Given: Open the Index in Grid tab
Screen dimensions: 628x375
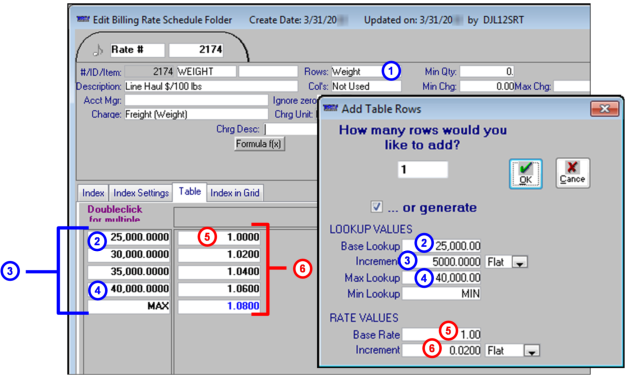Looking at the screenshot, I should [235, 193].
